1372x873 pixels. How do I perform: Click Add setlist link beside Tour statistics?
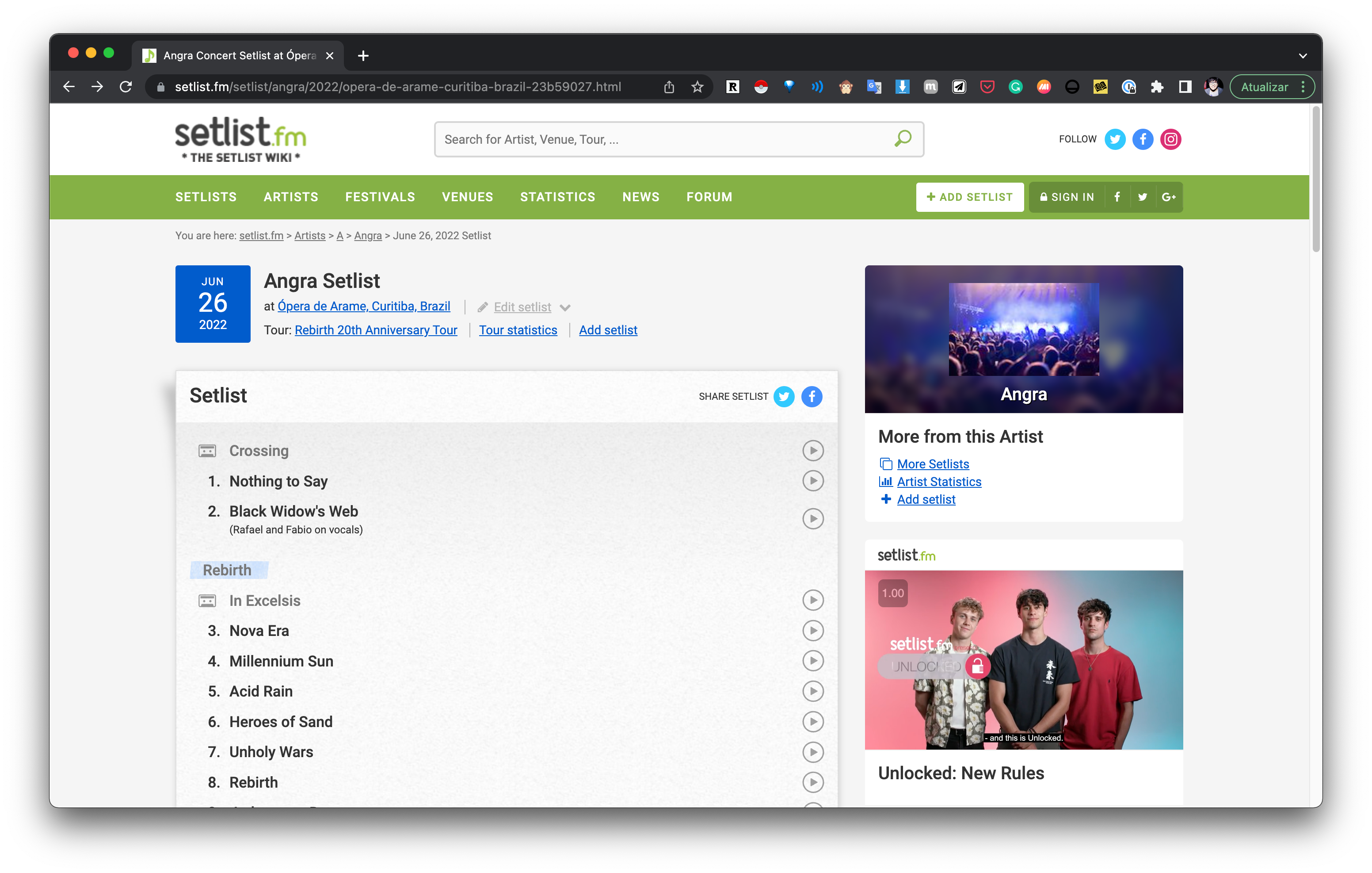[608, 330]
